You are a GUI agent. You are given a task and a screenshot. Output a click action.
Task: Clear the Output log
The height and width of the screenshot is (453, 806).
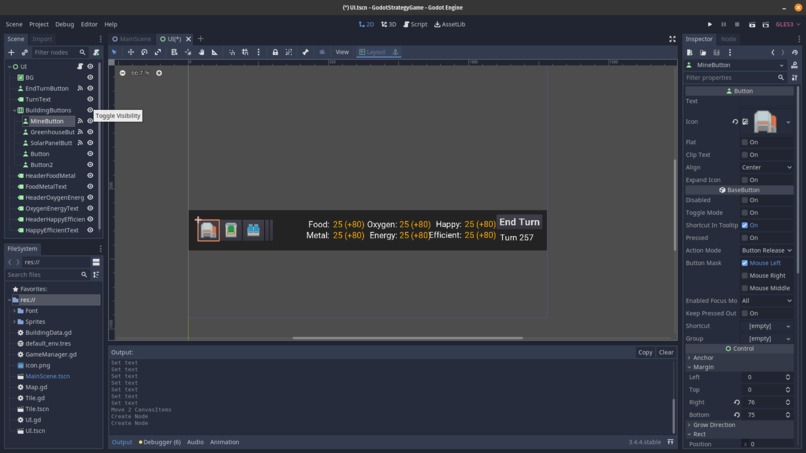pyautogui.click(x=666, y=353)
